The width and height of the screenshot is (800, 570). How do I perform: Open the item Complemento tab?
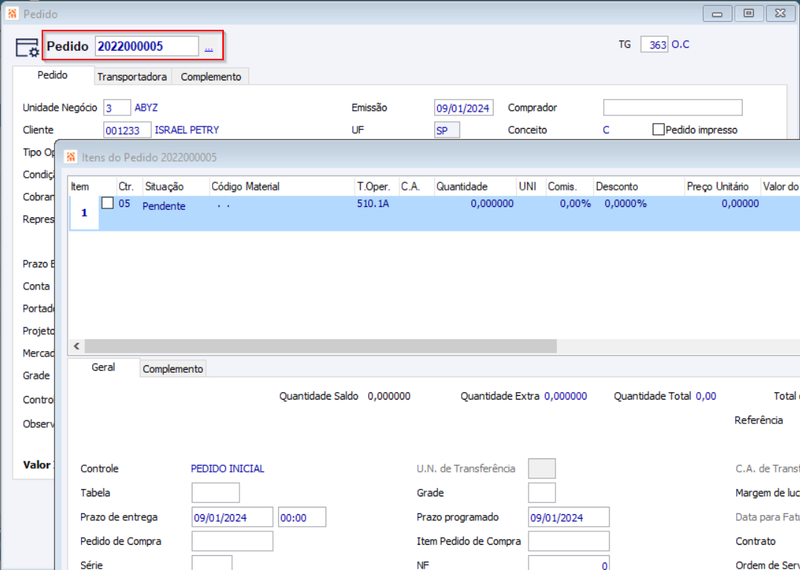tap(172, 368)
